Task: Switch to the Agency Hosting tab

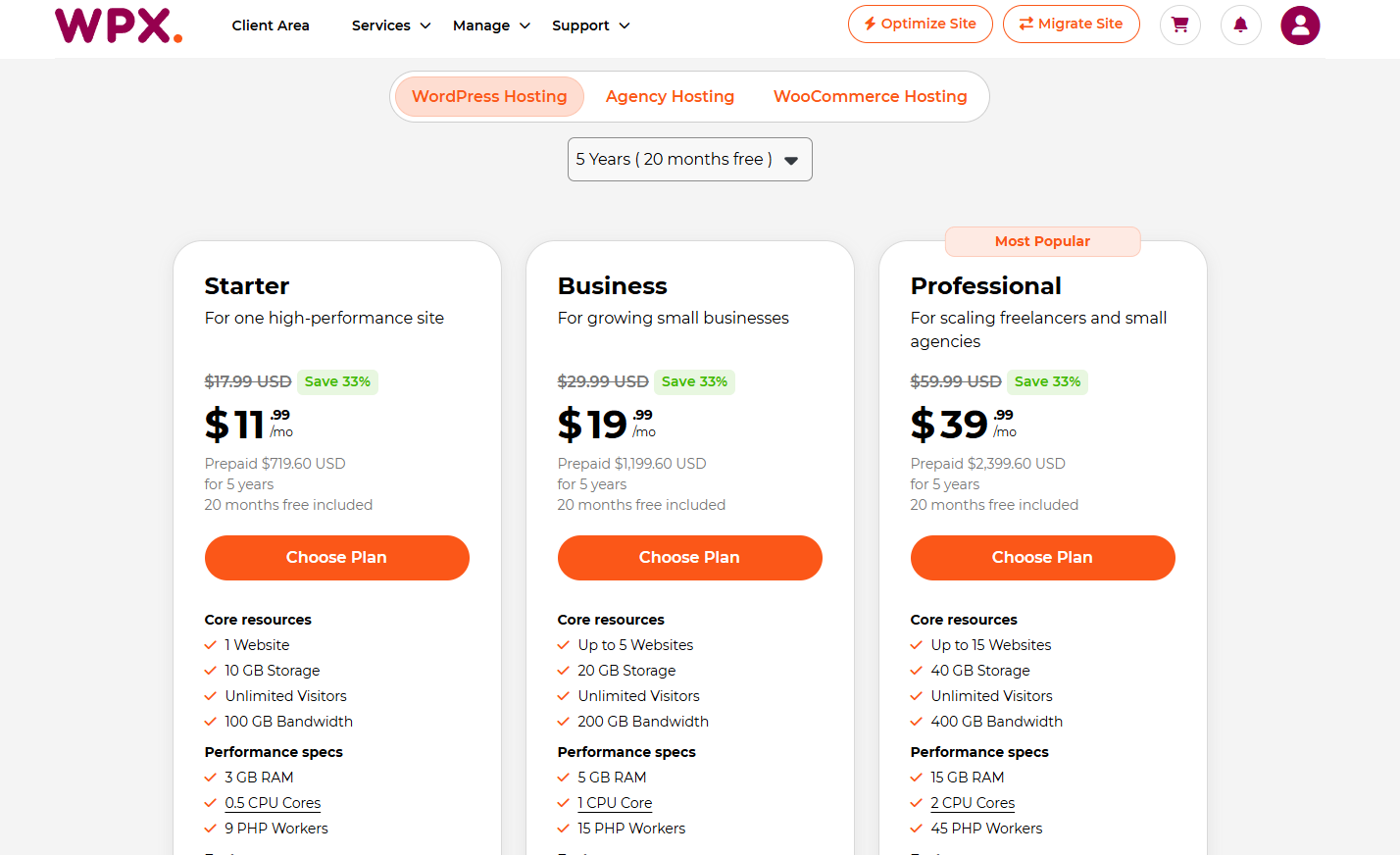Action: pyautogui.click(x=670, y=96)
